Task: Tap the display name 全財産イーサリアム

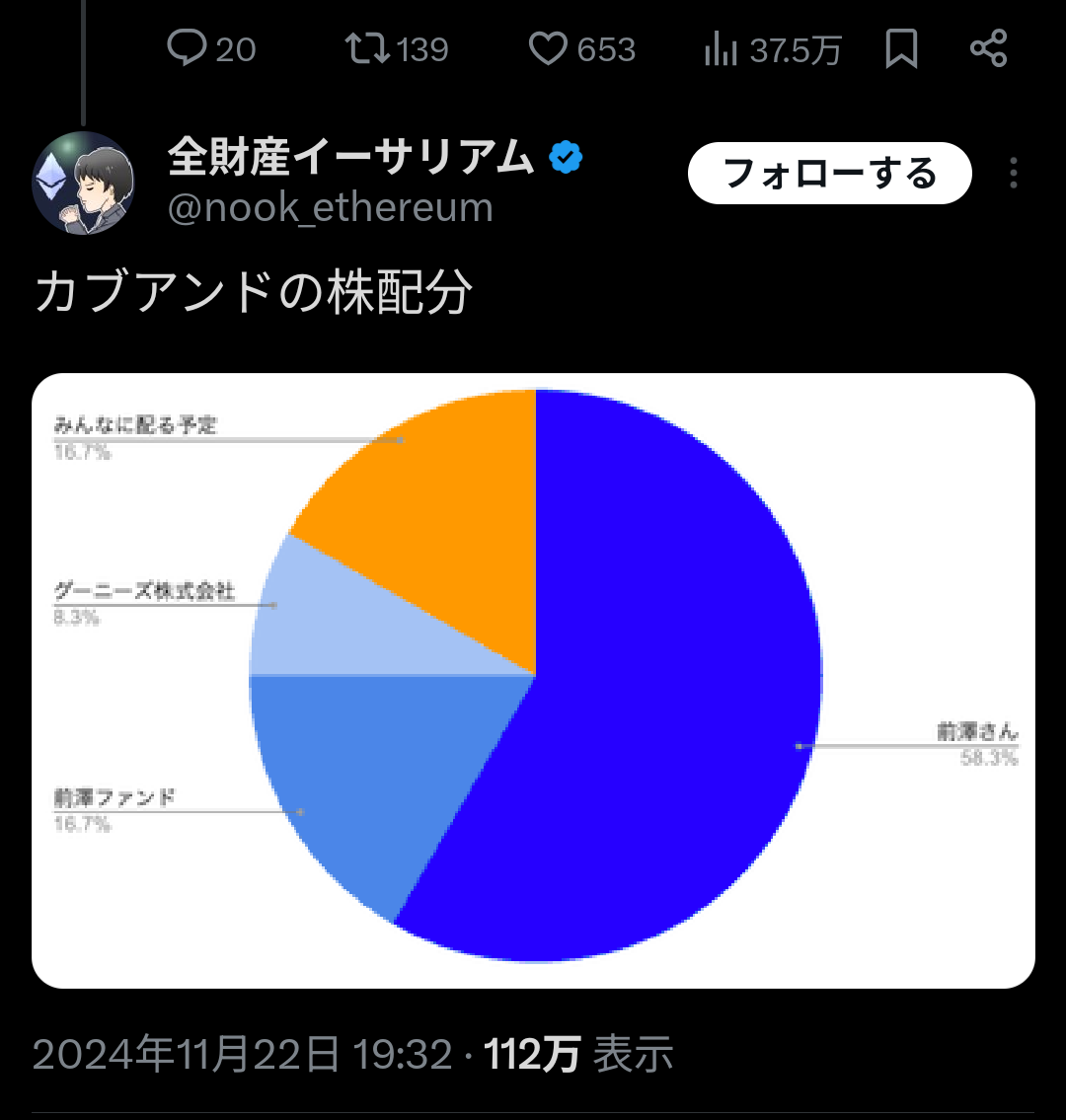Action: tap(350, 158)
